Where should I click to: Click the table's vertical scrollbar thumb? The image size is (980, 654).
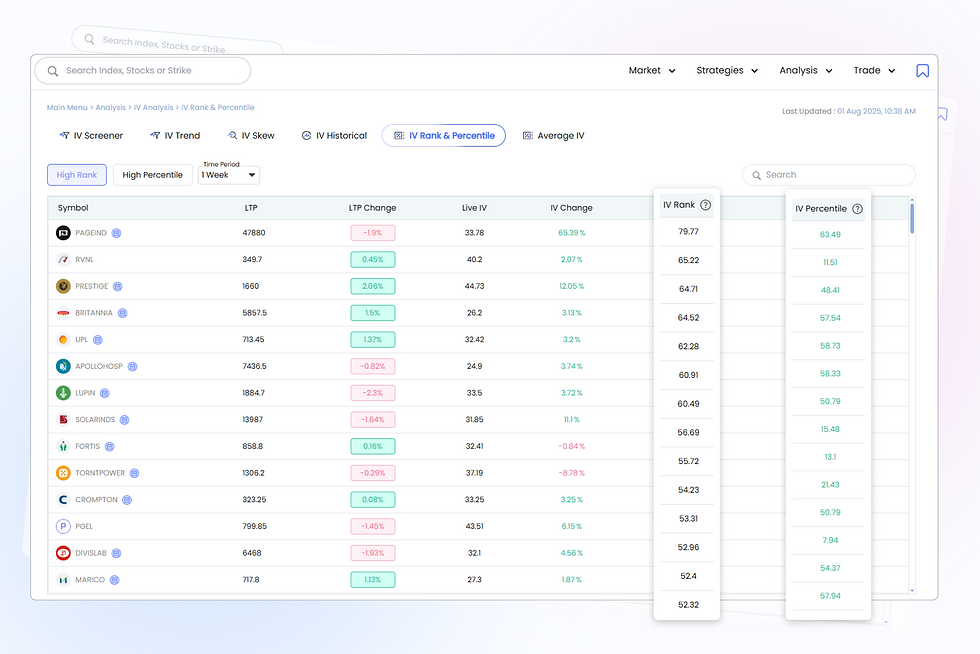(912, 218)
